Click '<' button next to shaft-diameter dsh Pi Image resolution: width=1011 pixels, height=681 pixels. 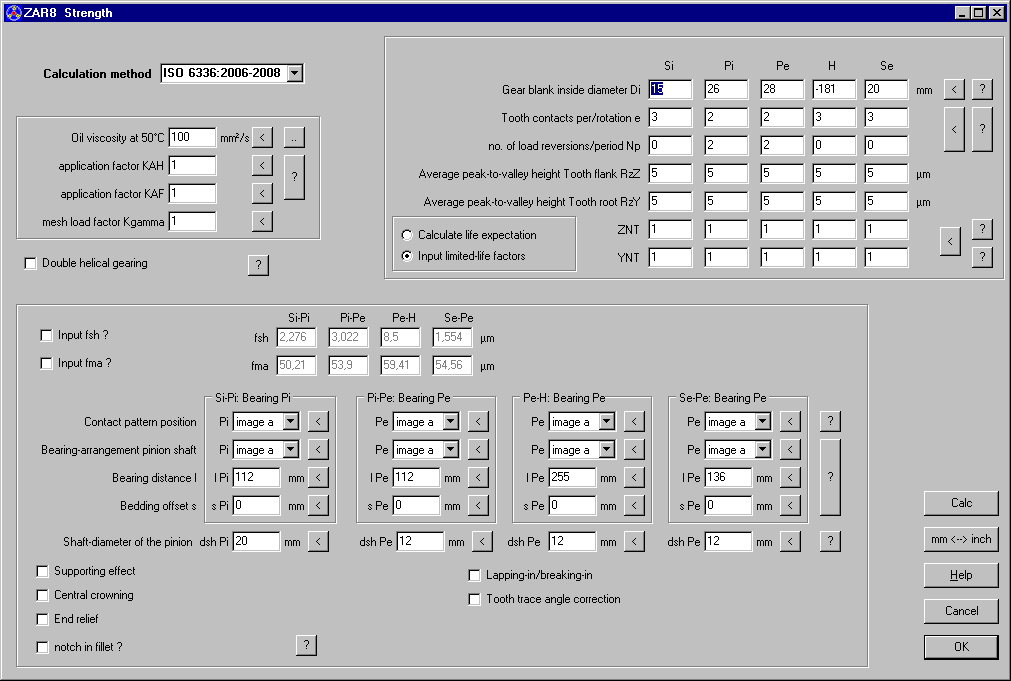click(318, 542)
